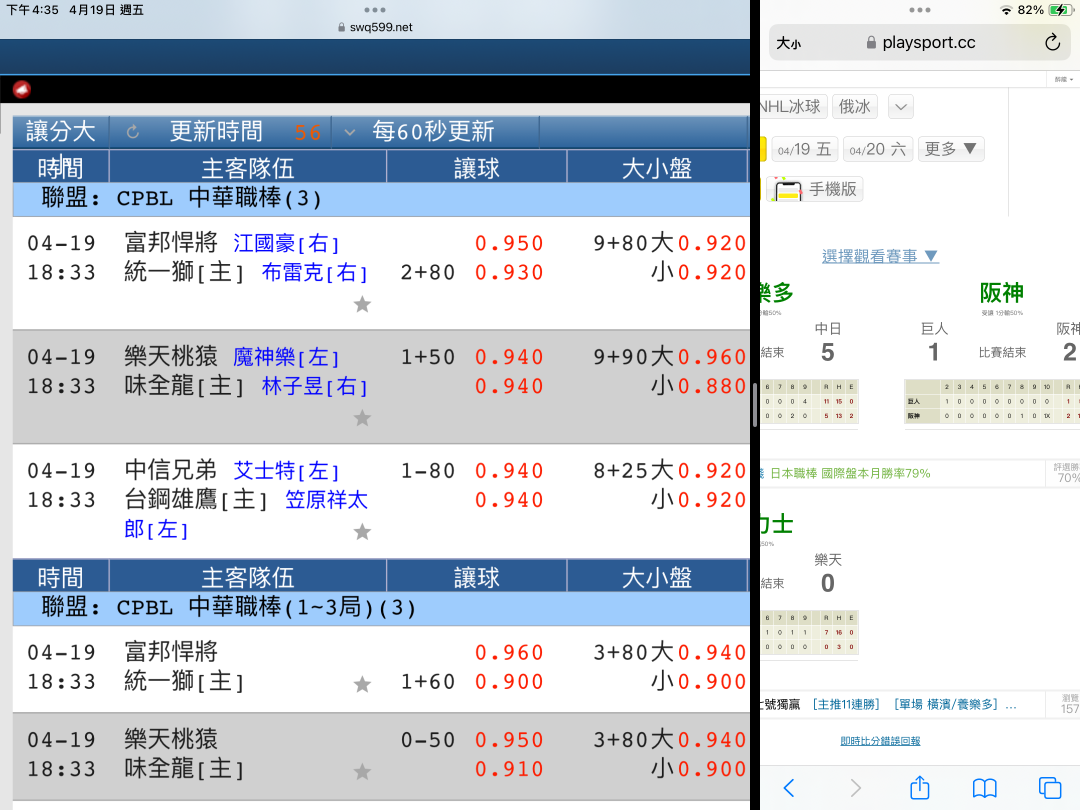Switch to the 俄冰 league tab
The height and width of the screenshot is (810, 1080).
pos(855,107)
